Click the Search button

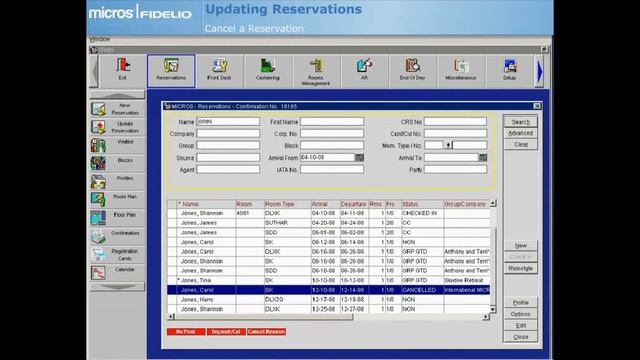click(521, 122)
